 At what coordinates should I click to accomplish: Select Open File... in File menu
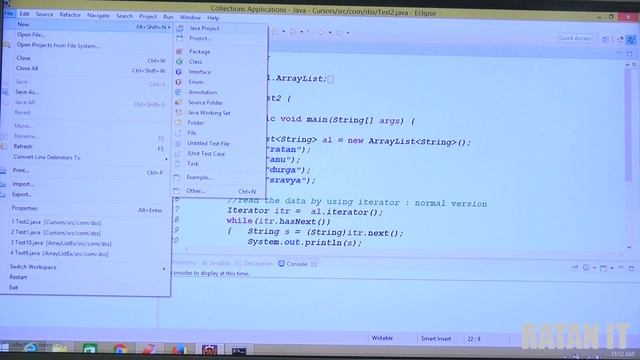31,35
